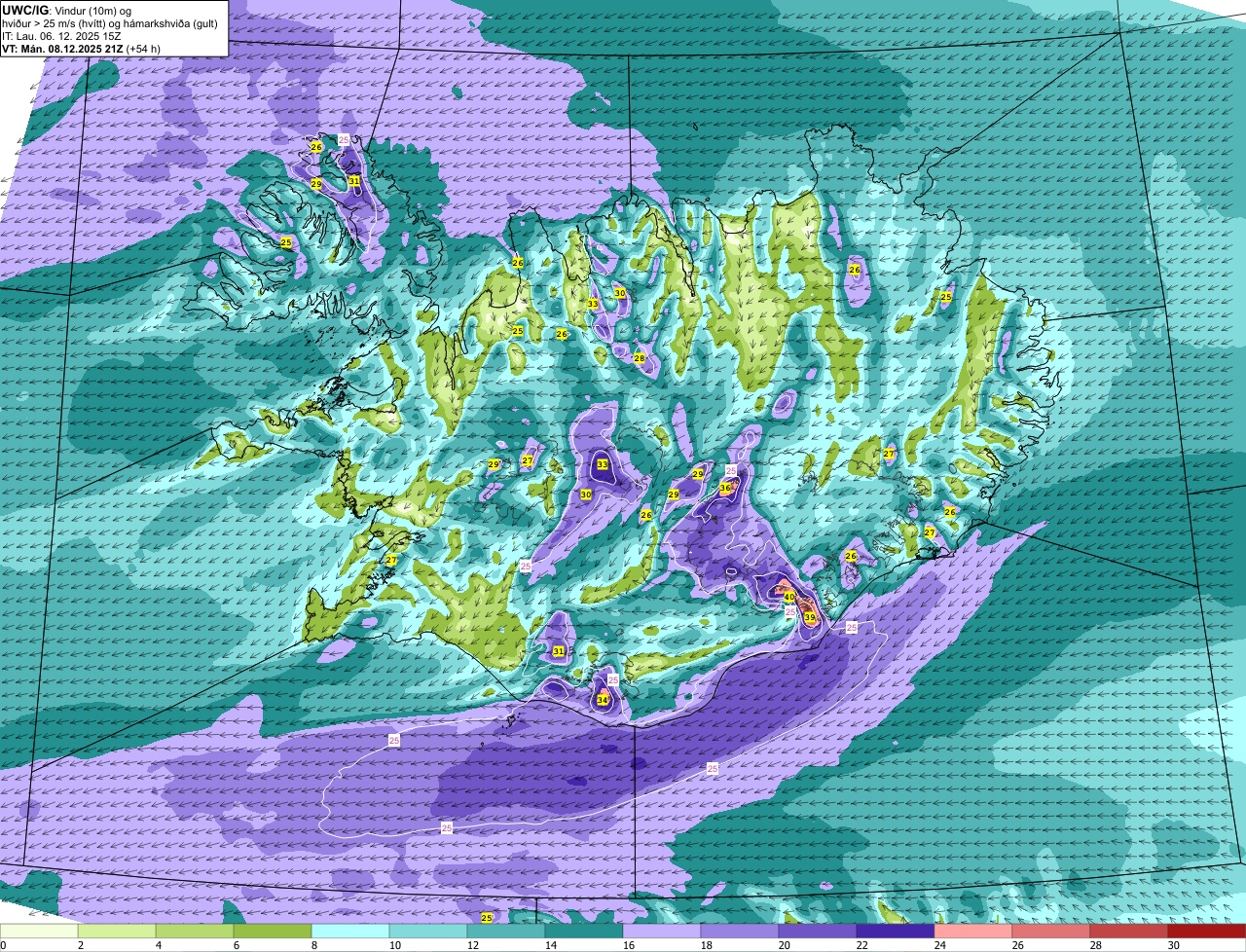The width and height of the screenshot is (1246, 952).
Task: Choose the 20–22 m/s legend color swatch
Action: click(x=818, y=932)
